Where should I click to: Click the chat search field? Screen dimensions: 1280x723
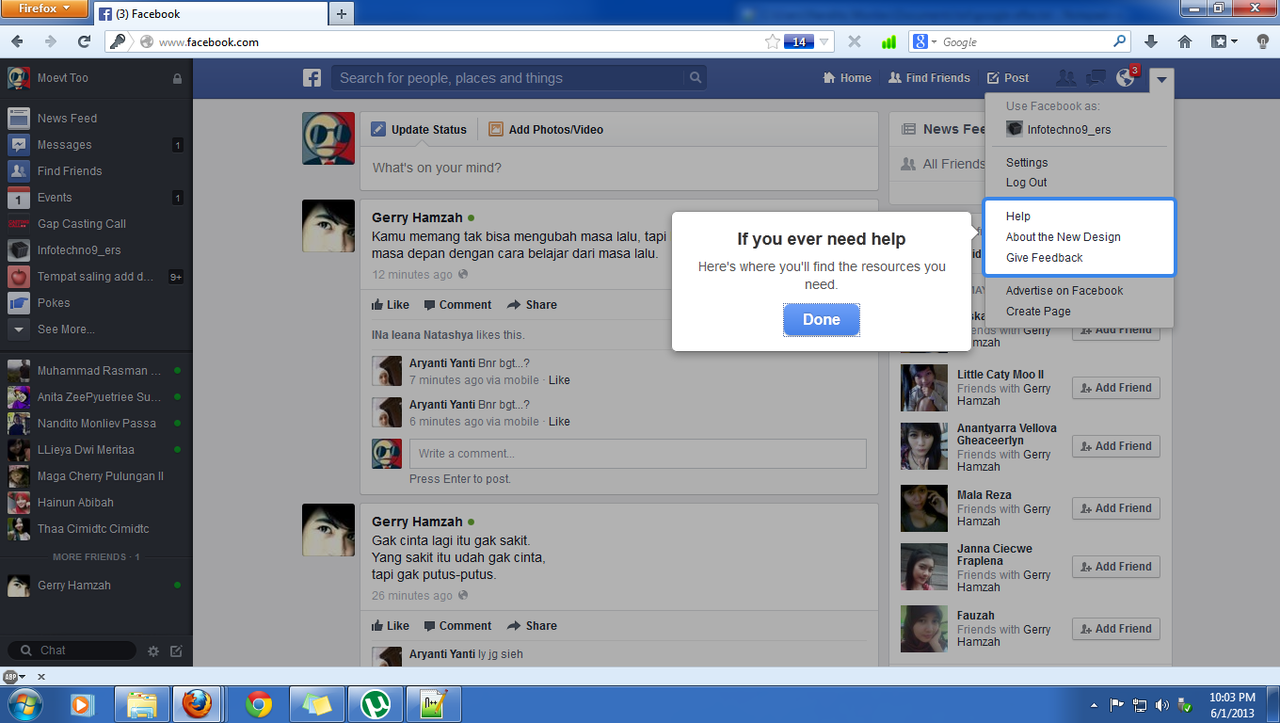[72, 650]
